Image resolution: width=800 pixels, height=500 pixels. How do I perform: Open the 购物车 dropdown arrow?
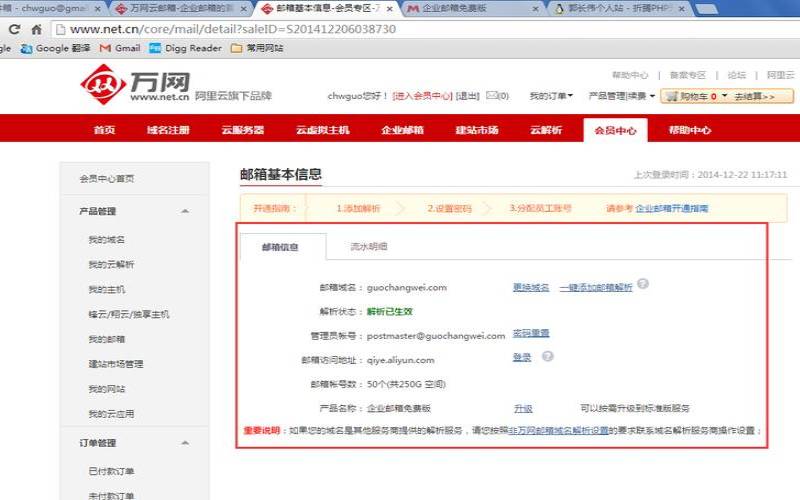(x=724, y=95)
